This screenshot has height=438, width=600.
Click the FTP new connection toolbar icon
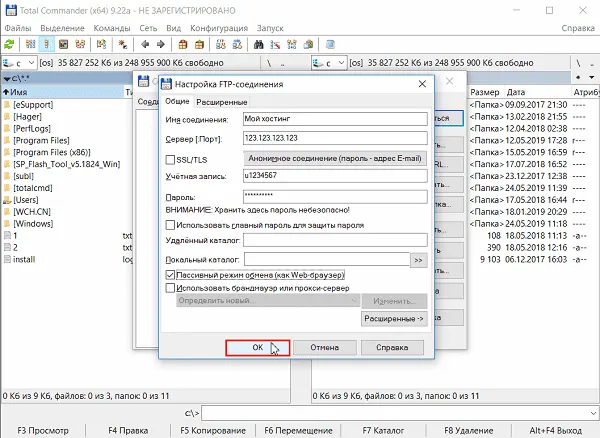(x=237, y=44)
